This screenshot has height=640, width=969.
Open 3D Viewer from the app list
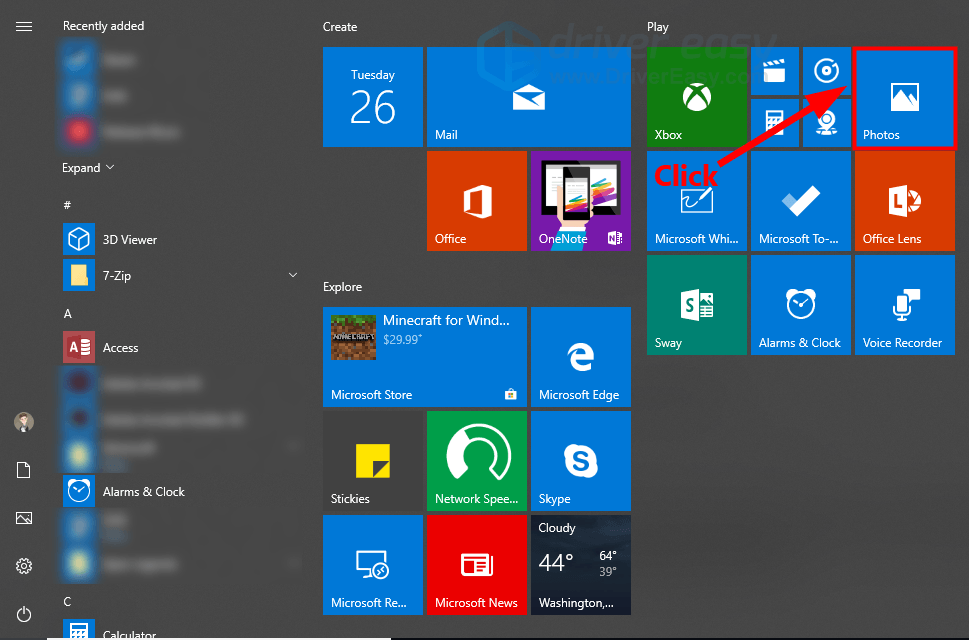pyautogui.click(x=179, y=239)
